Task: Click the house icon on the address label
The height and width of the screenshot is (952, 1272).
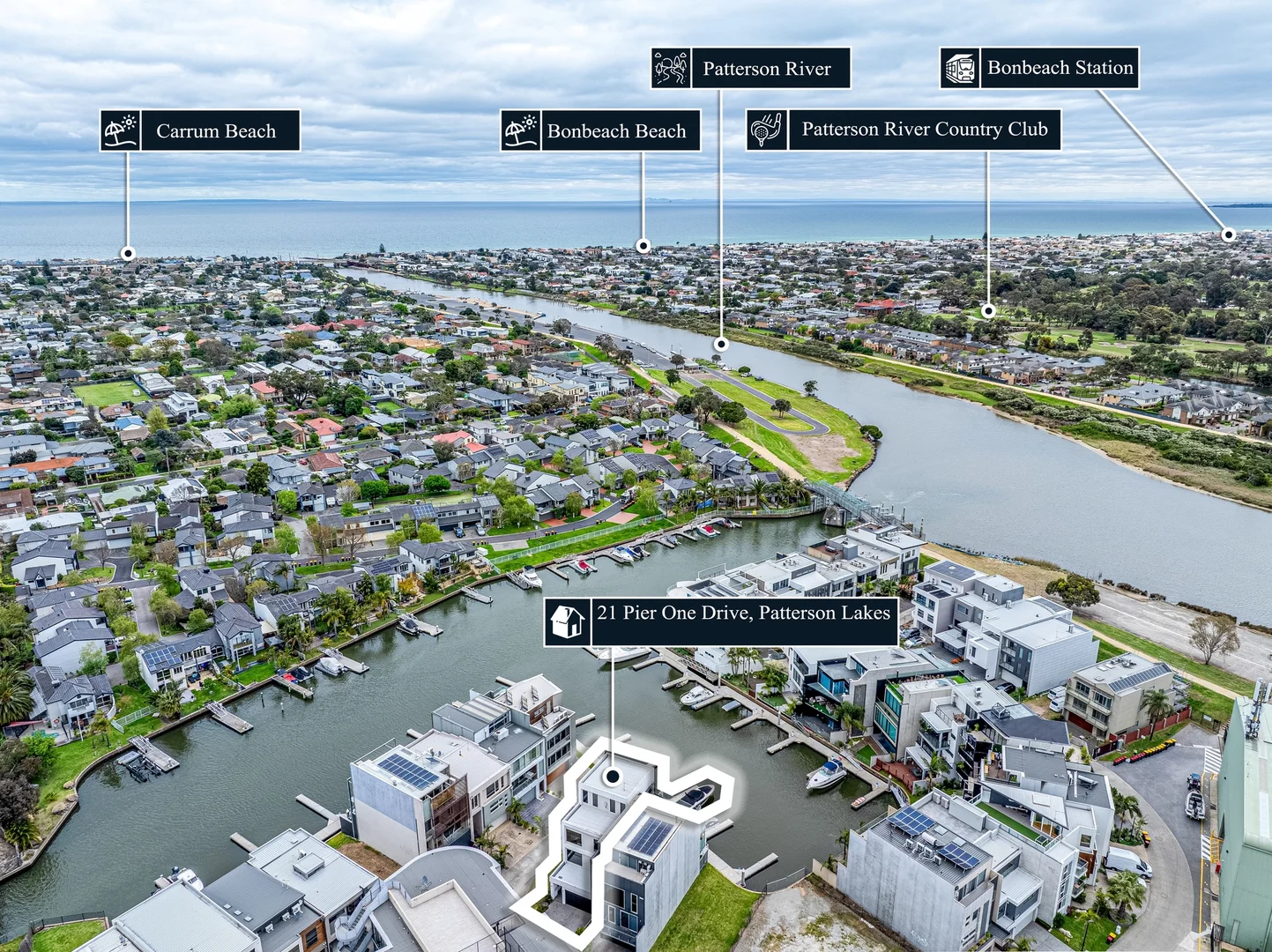Action: (x=569, y=620)
